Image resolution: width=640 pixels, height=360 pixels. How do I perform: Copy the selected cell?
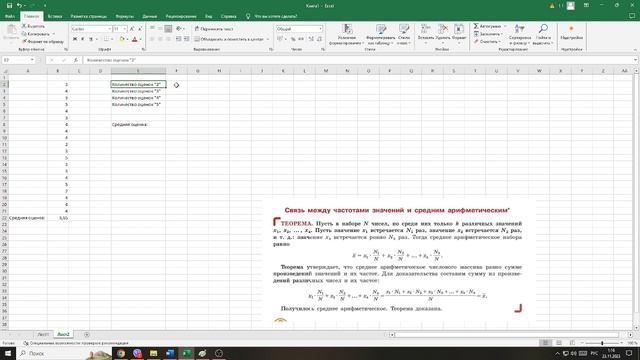pyautogui.click(x=37, y=34)
